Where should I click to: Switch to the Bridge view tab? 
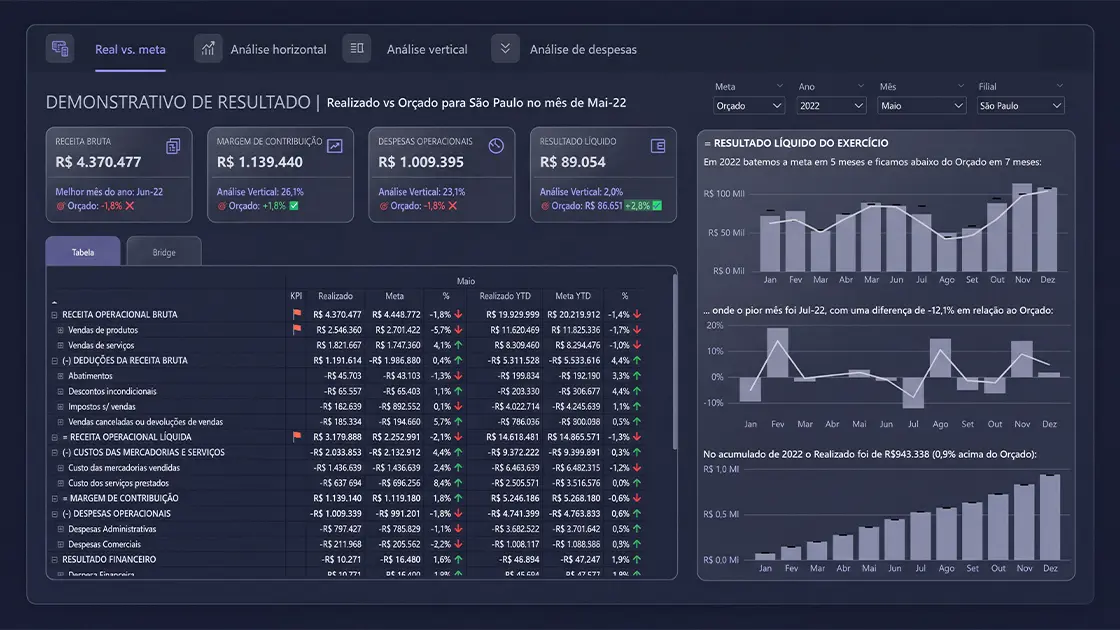tap(164, 252)
